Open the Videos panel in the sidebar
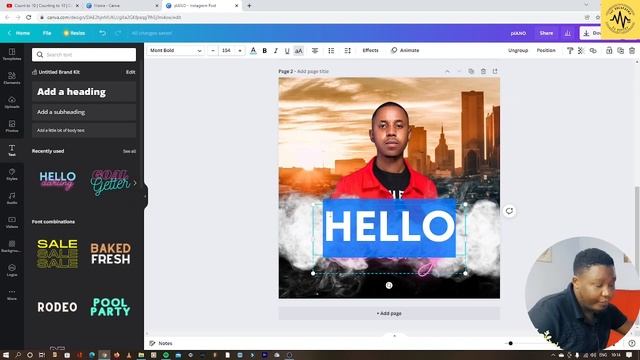Image resolution: width=640 pixels, height=360 pixels. tap(12, 222)
